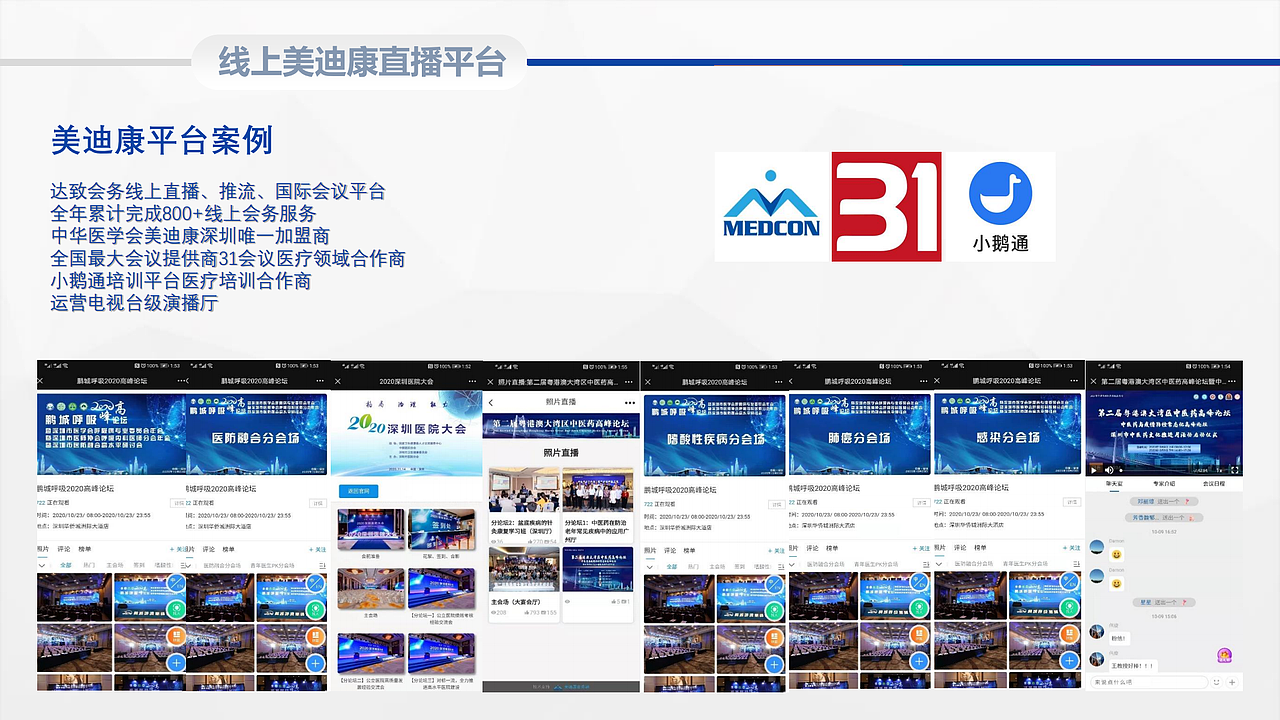
Task: Tap the 中/EN language switch icon
Action: point(774,584)
